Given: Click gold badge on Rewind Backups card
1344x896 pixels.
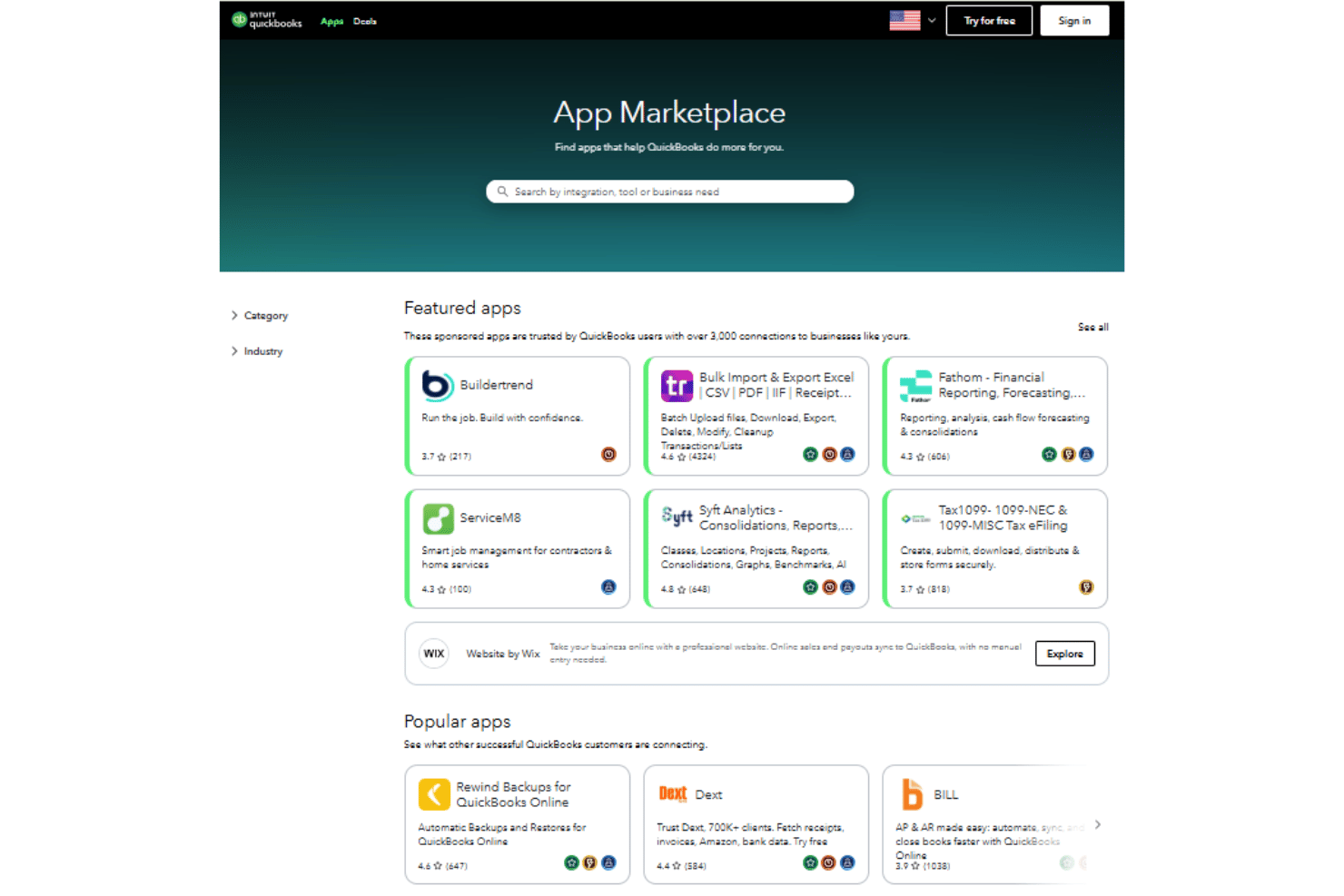Looking at the screenshot, I should (x=590, y=862).
